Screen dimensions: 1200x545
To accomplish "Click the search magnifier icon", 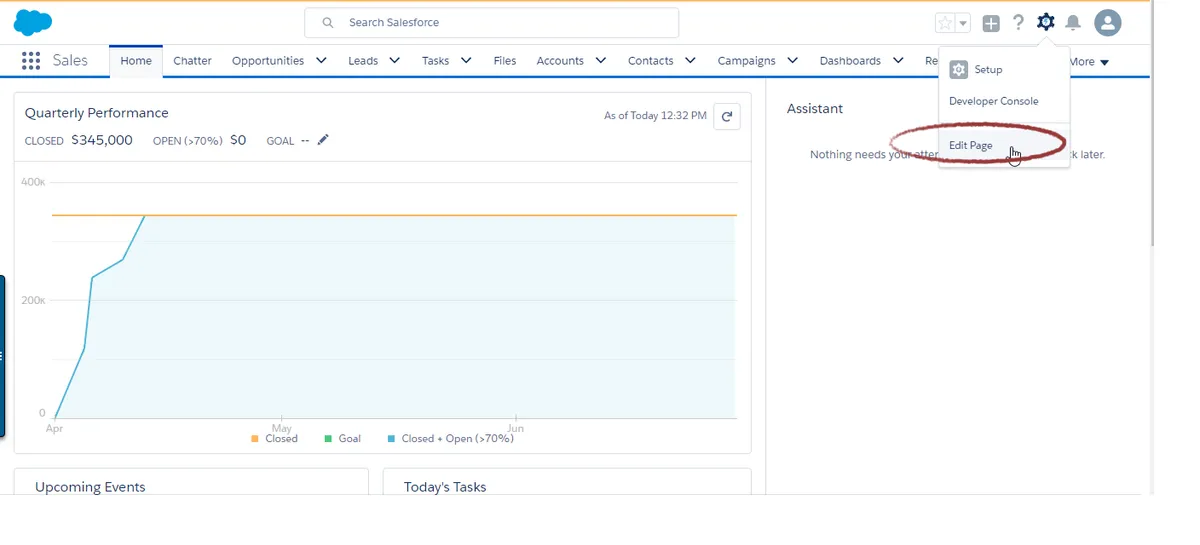I will (328, 23).
